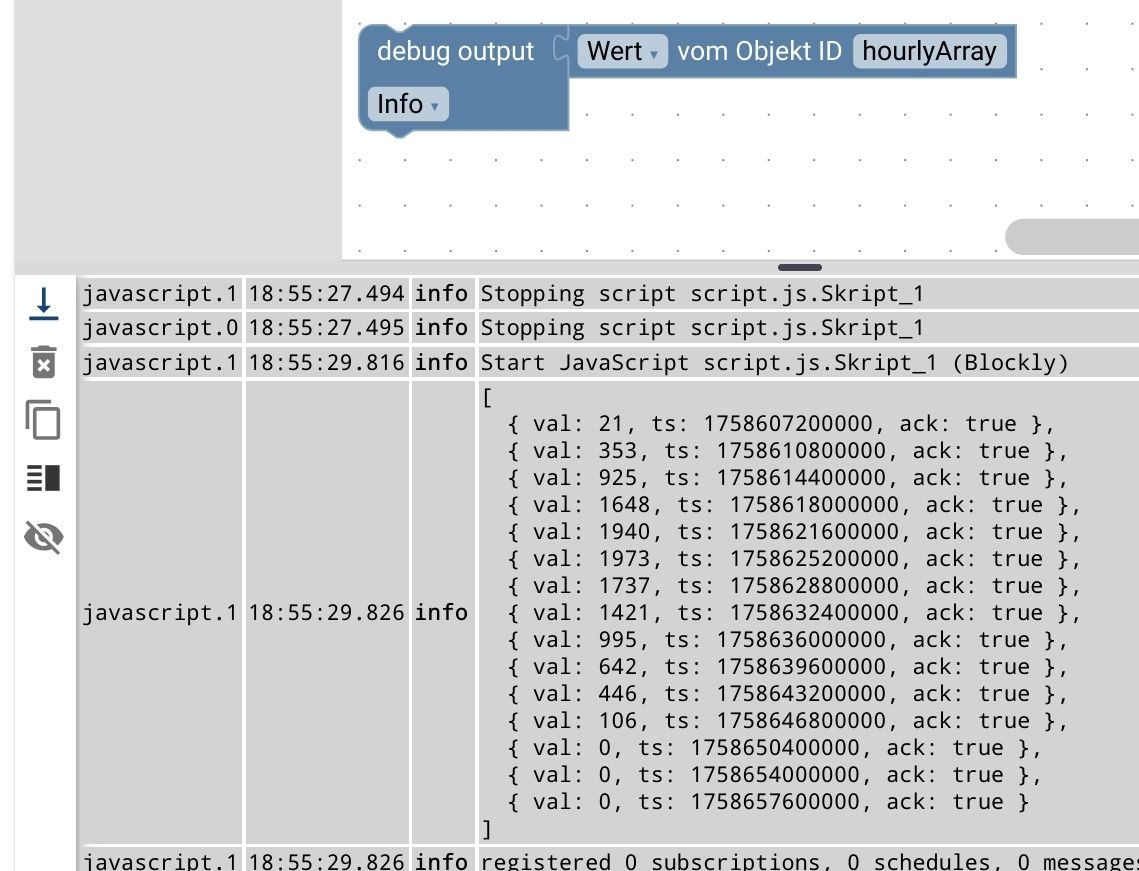
Task: Click the 18:55:29.826 timestamp of array entry
Action: 326,612
